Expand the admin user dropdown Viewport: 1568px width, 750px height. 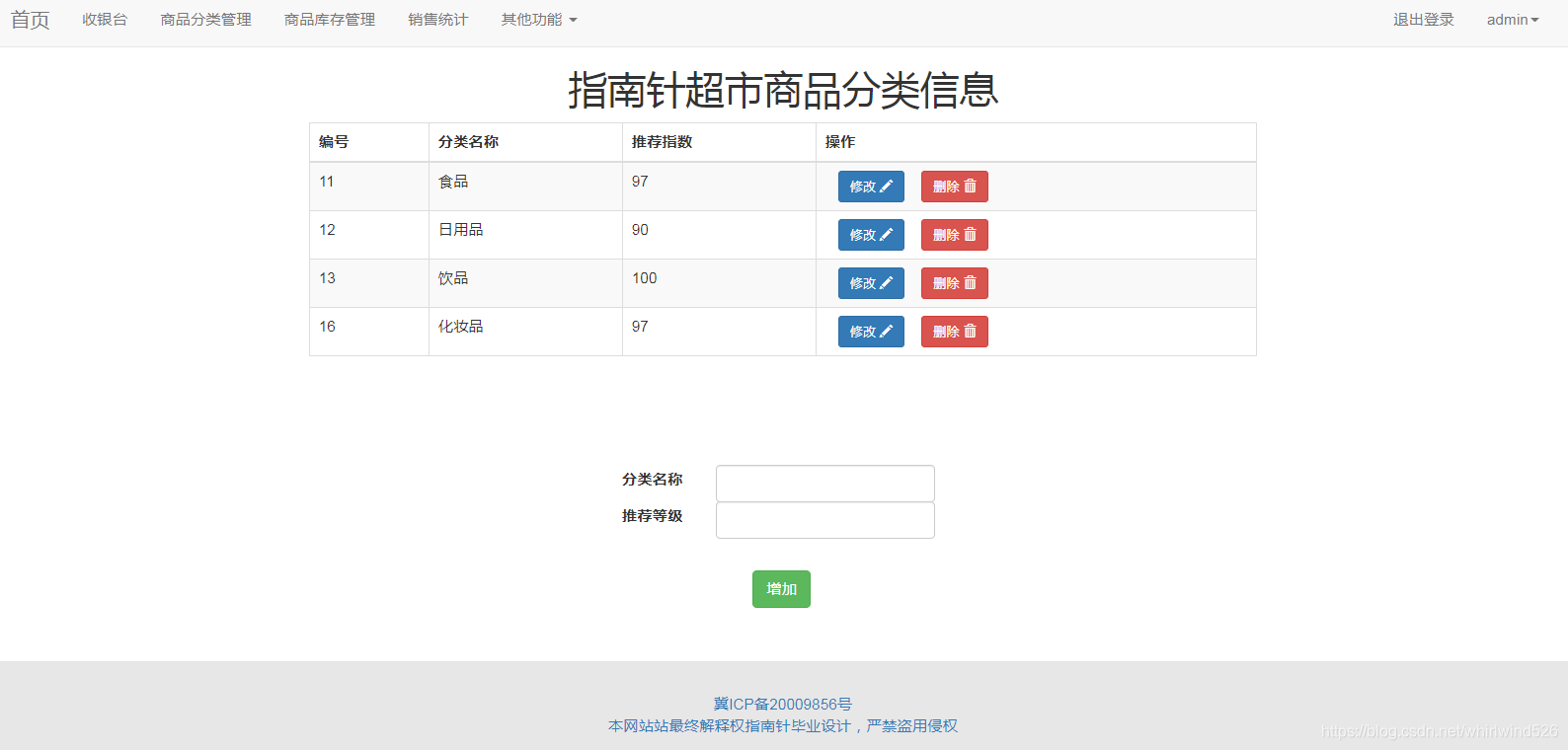point(1513,20)
